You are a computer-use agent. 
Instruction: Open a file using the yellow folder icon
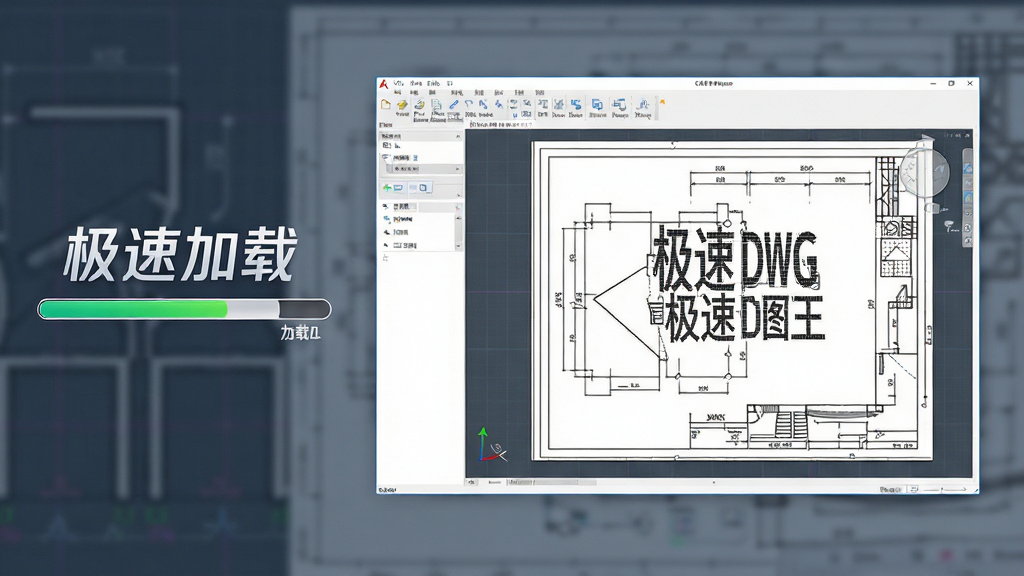[x=402, y=104]
